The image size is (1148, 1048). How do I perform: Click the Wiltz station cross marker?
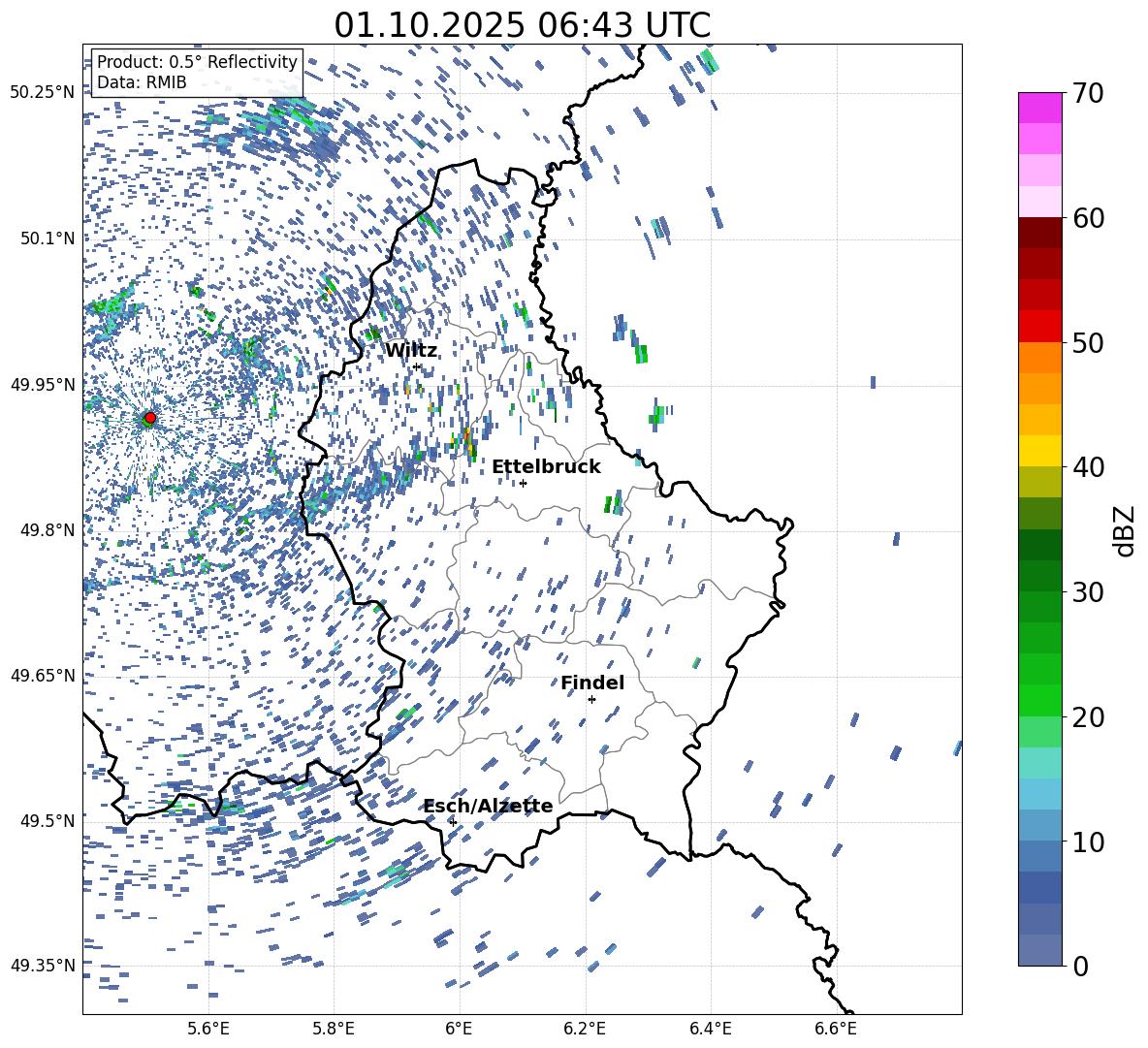click(417, 366)
